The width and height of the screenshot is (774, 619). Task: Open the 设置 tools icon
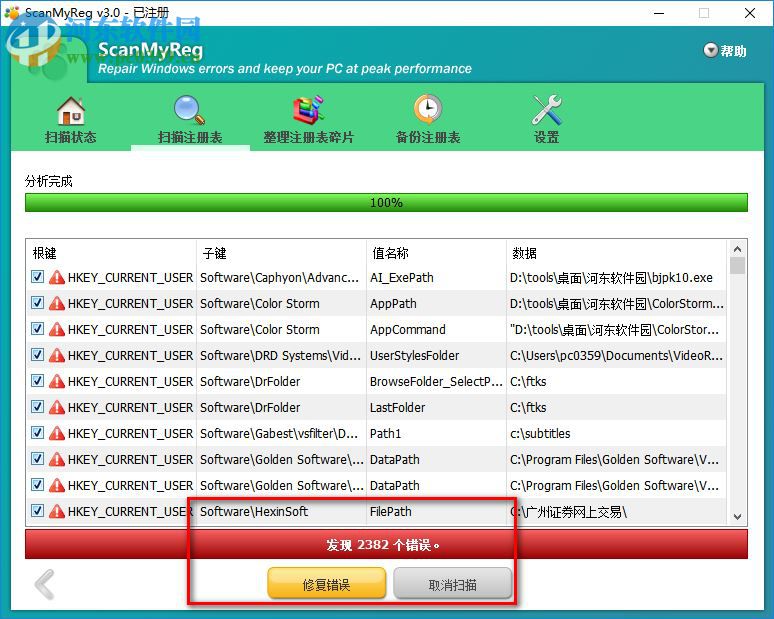[x=546, y=110]
